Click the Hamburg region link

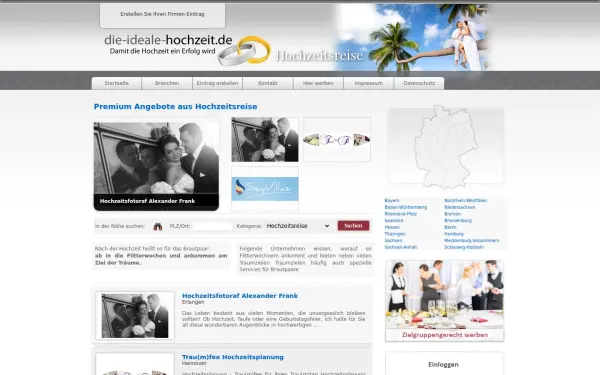(x=454, y=234)
